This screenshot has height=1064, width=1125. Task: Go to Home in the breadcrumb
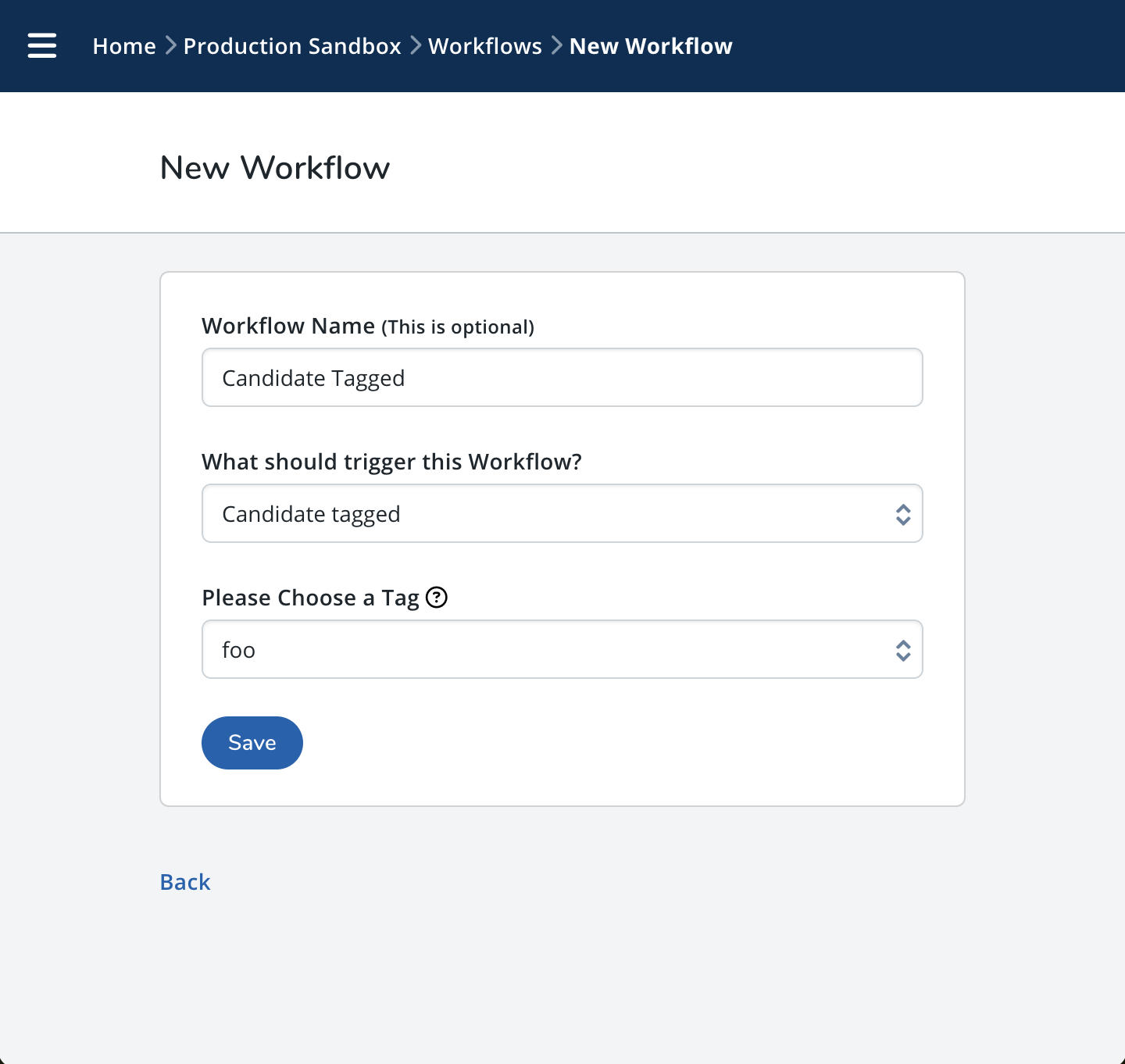click(124, 46)
